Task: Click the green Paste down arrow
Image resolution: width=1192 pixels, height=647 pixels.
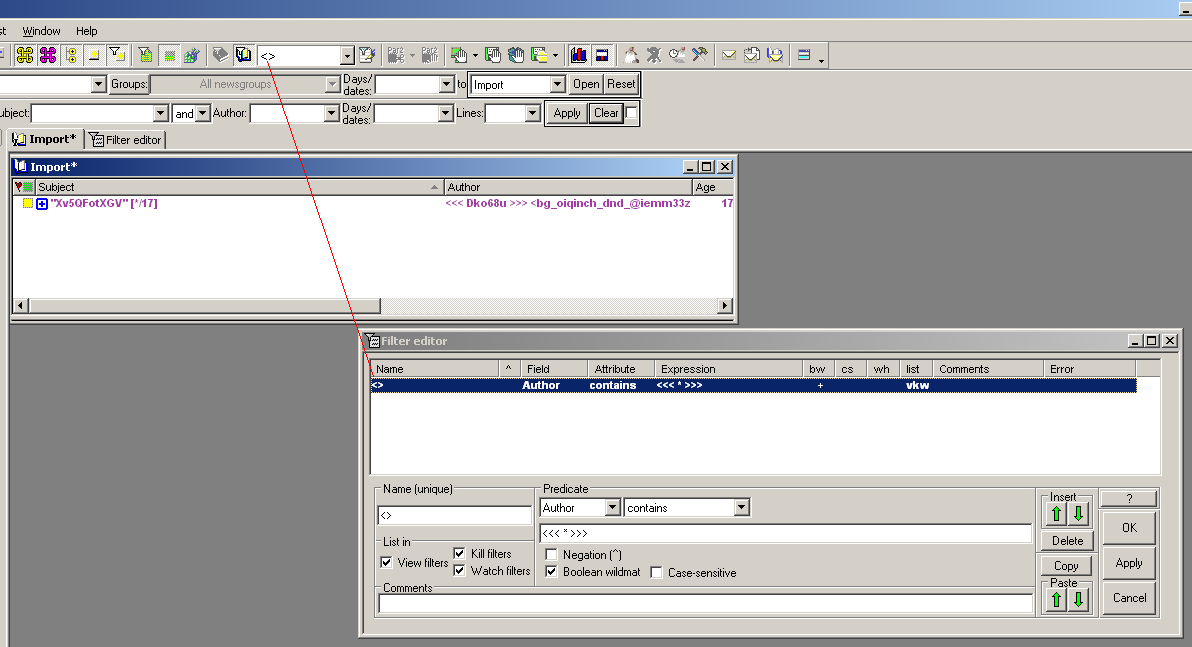Action: pyautogui.click(x=1078, y=600)
